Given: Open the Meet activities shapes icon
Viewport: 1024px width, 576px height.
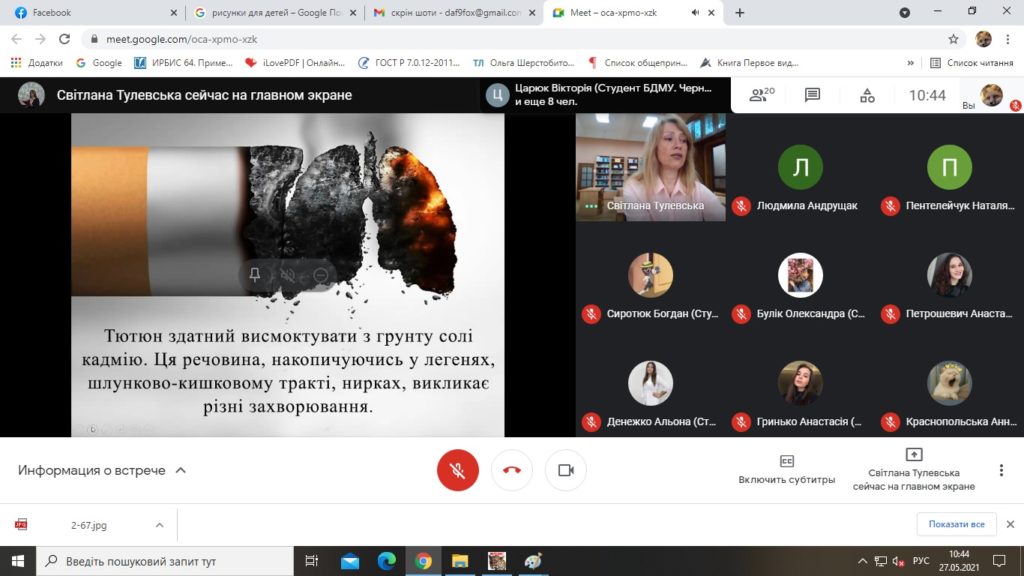Looking at the screenshot, I should (867, 95).
